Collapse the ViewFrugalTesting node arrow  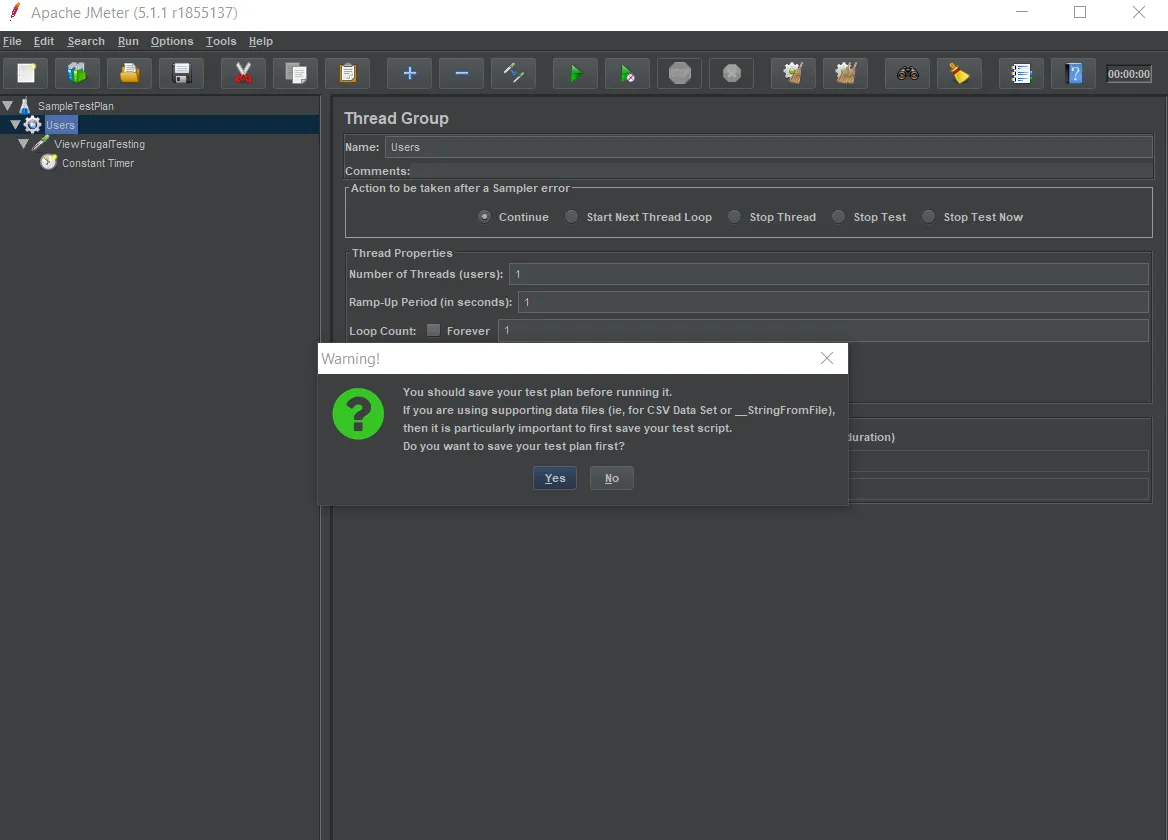coord(23,144)
